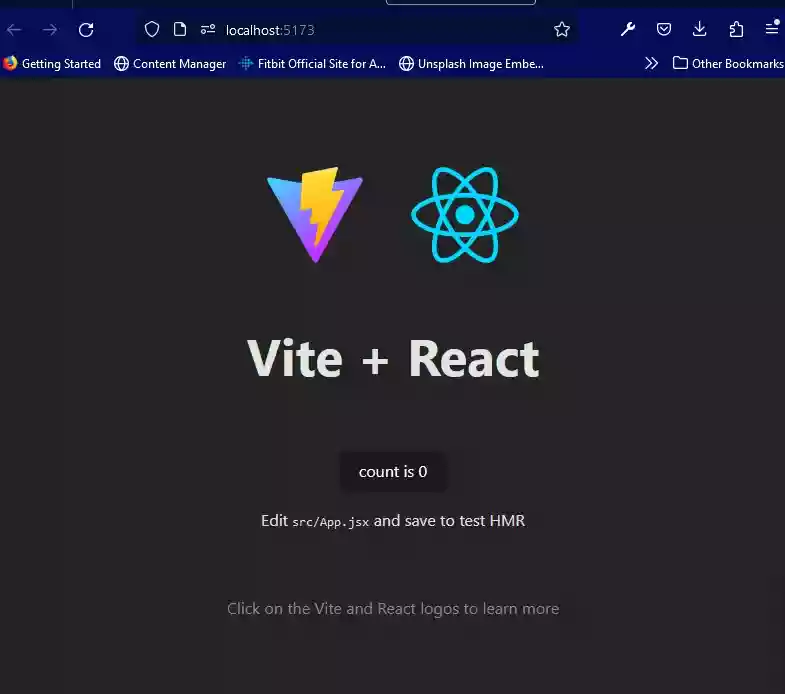Open the Unsplash Image Embed bookmark

pos(471,64)
